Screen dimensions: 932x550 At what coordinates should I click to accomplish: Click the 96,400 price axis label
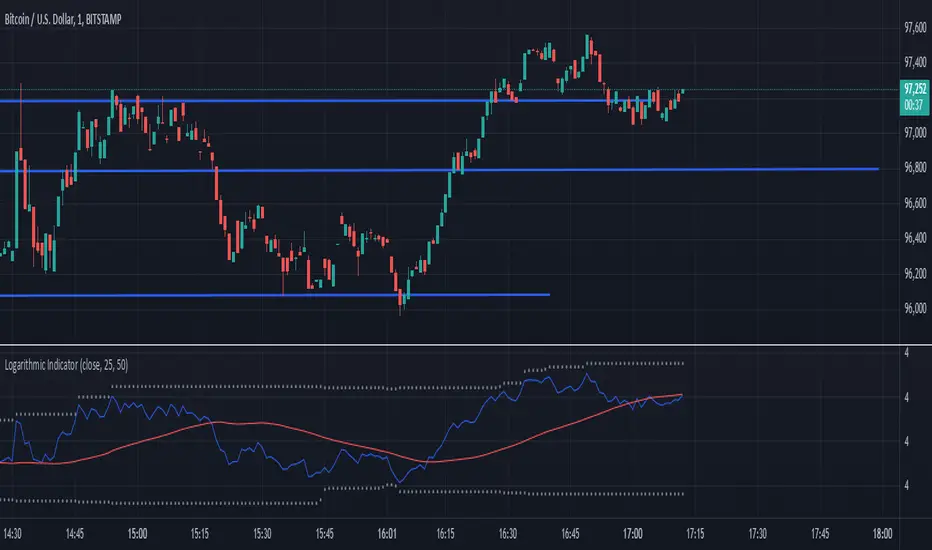[915, 238]
